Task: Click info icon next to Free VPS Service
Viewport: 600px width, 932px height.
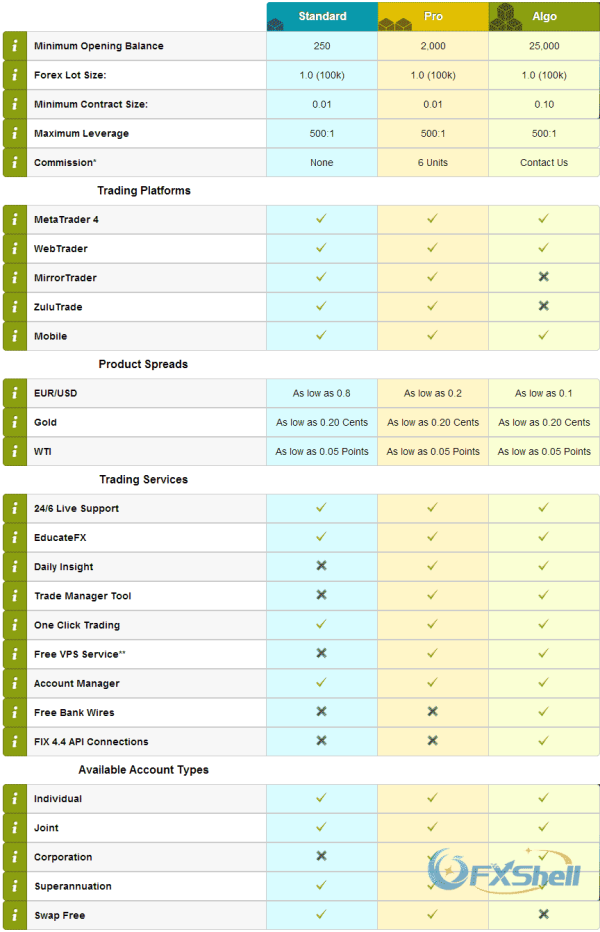Action: [15, 654]
